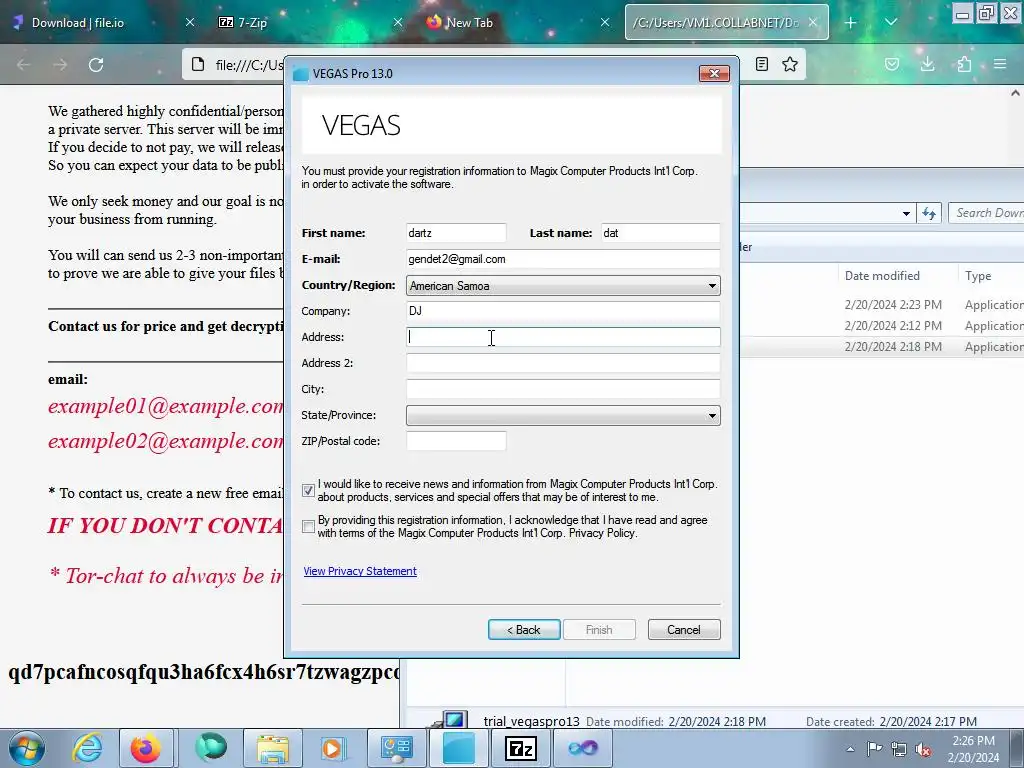The height and width of the screenshot is (768, 1024).
Task: Click Explorer Search Downloads box
Action: tap(986, 213)
